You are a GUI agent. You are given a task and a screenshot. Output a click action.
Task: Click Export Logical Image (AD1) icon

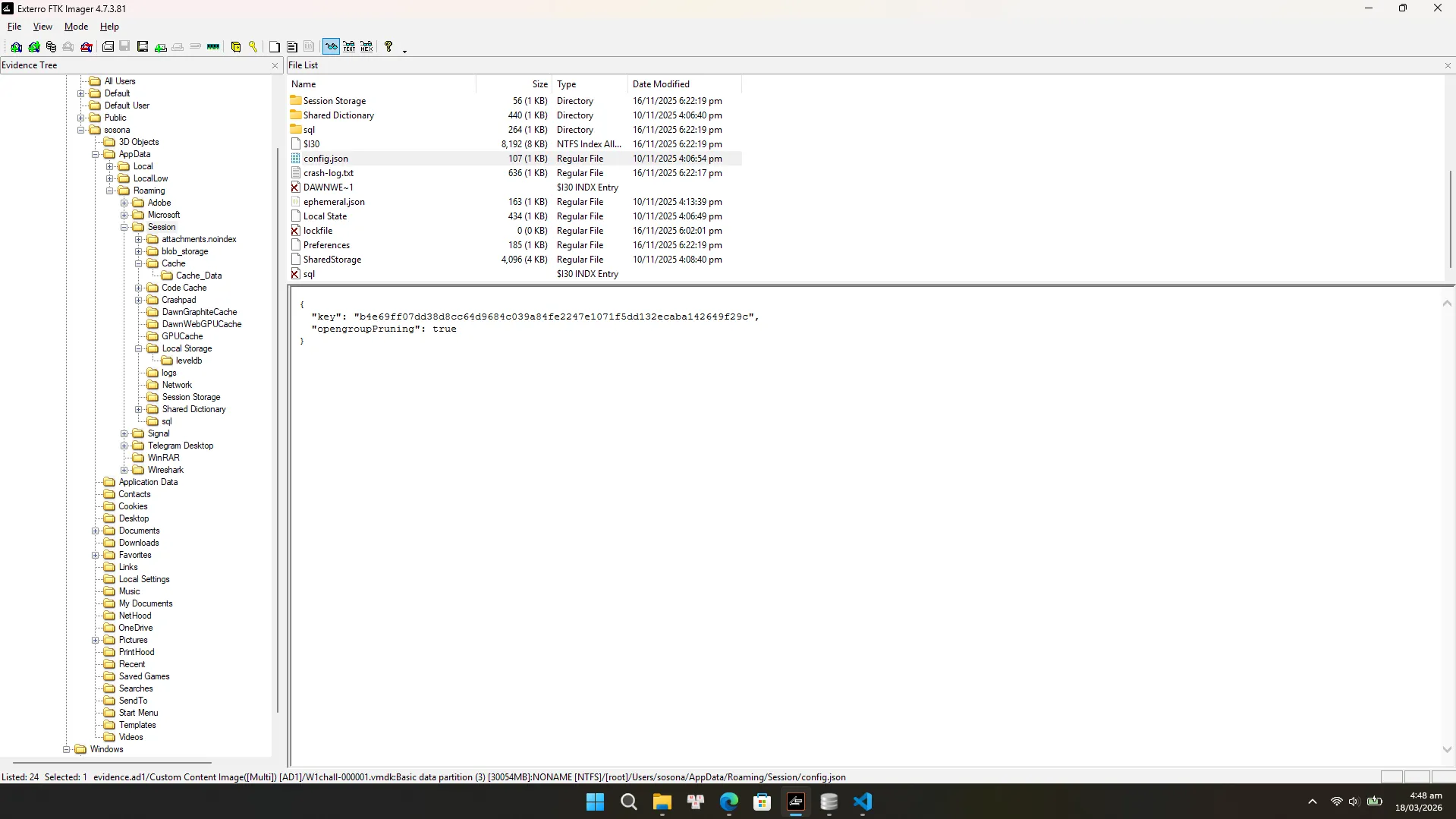143,47
